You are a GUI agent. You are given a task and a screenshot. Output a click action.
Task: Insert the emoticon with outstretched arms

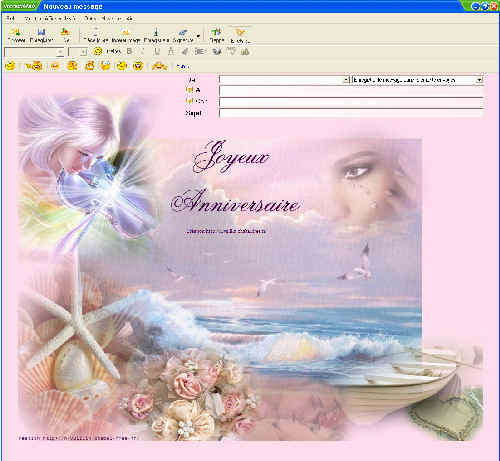[x=159, y=66]
